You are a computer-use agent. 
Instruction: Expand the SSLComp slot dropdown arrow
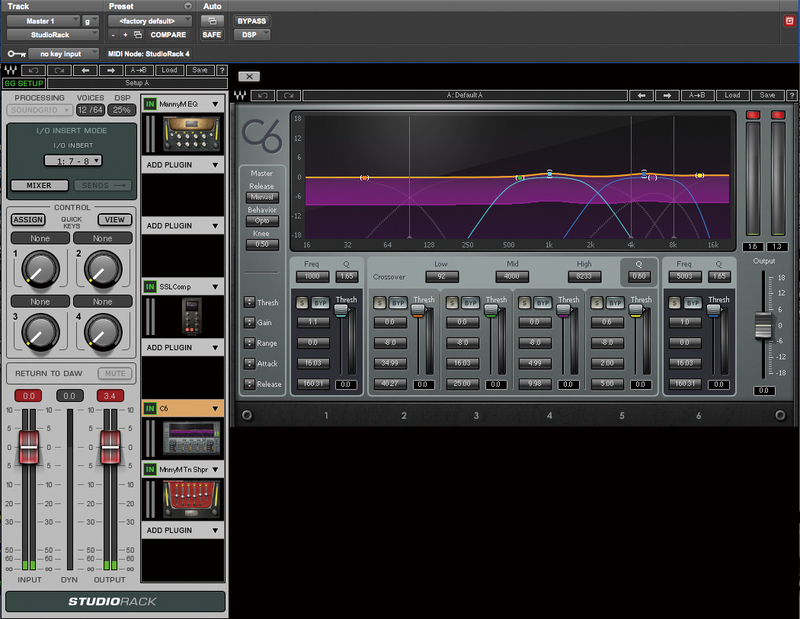pos(215,287)
